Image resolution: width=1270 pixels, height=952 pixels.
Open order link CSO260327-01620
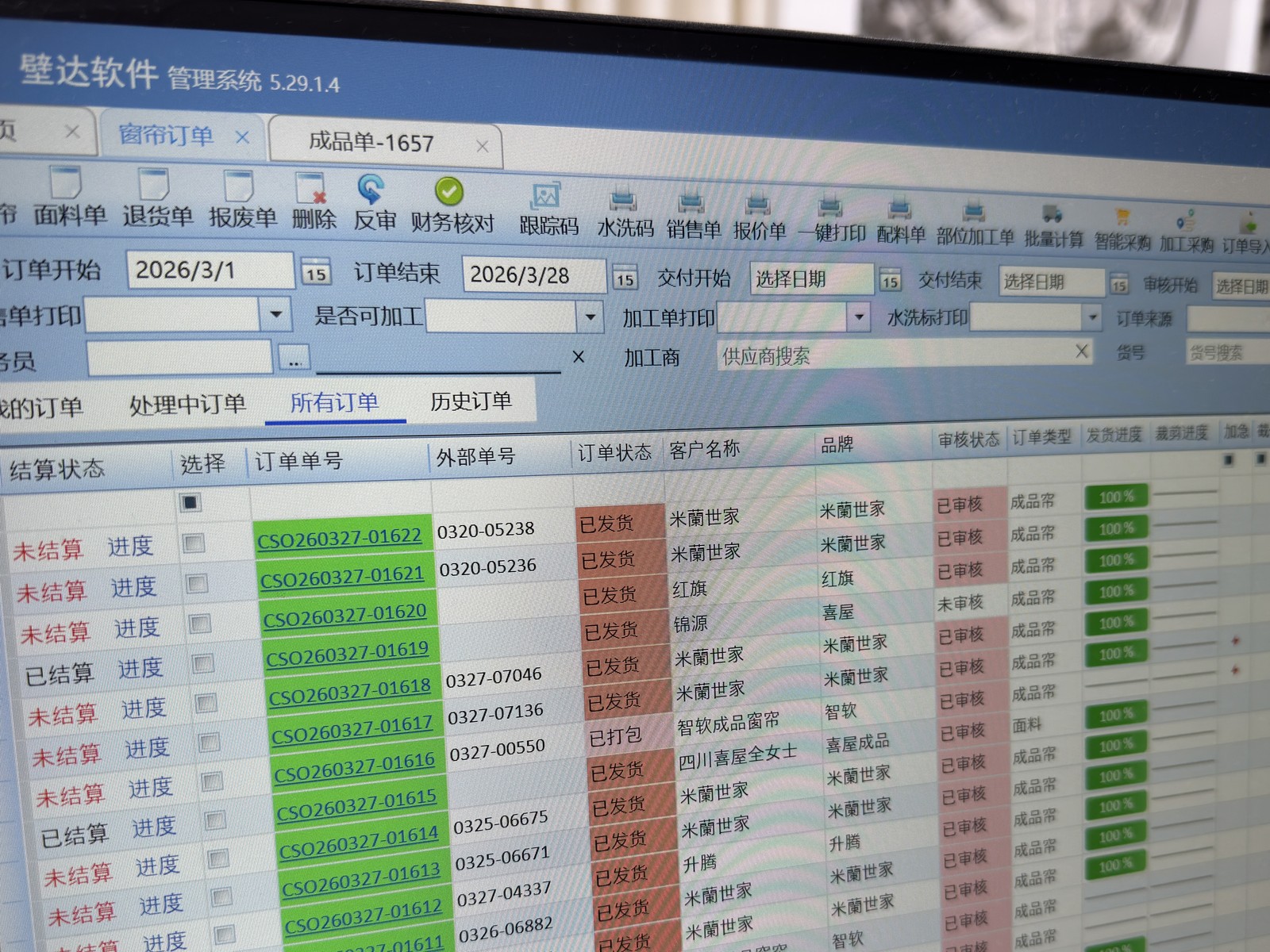point(344,616)
